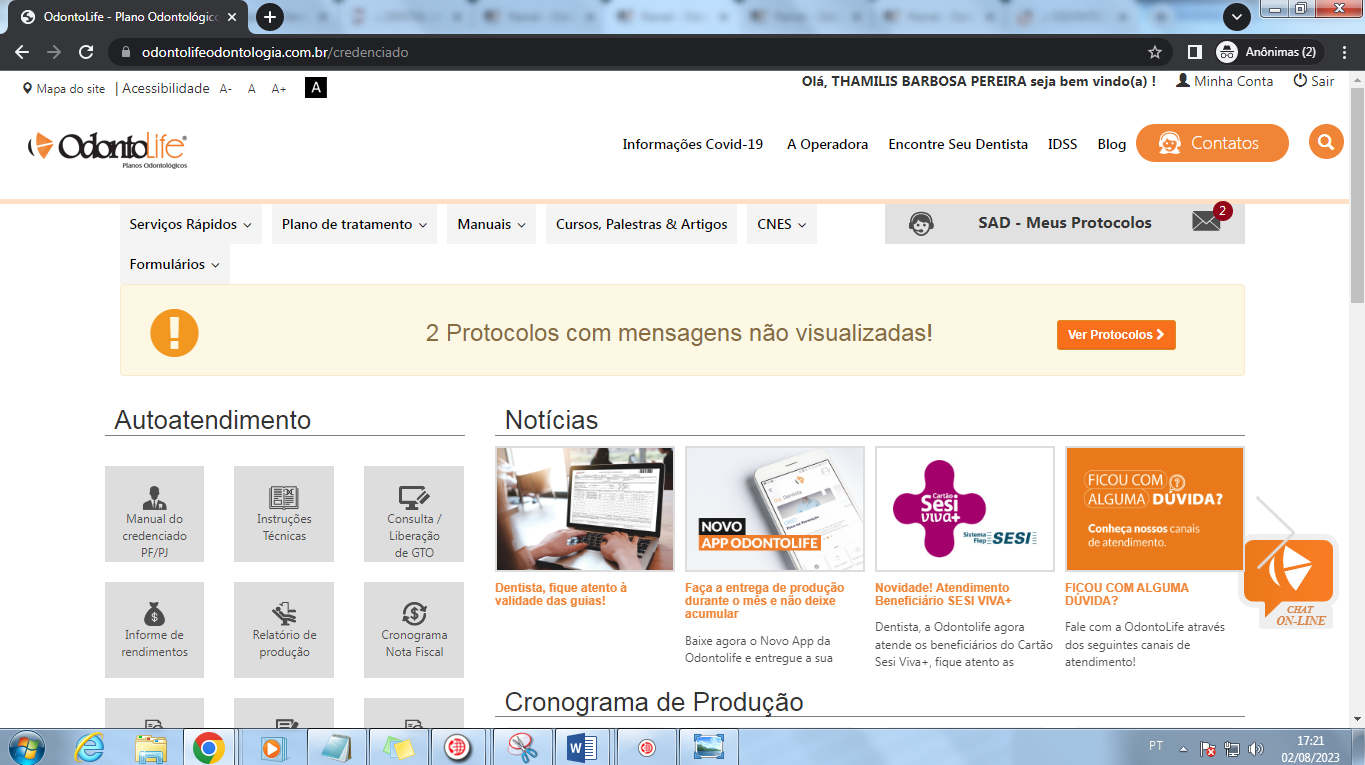The width and height of the screenshot is (1365, 765).
Task: Click the address bar URL field
Action: (x=640, y=52)
